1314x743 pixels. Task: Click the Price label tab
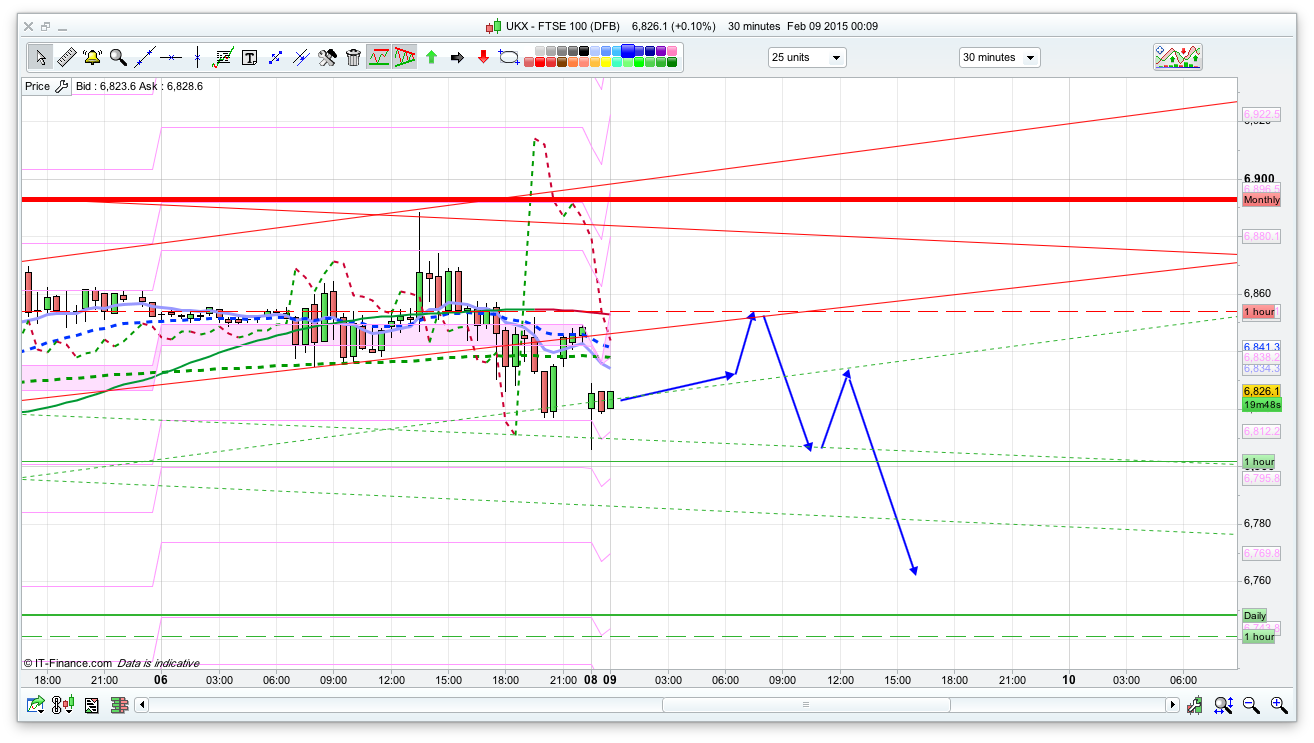(x=37, y=86)
